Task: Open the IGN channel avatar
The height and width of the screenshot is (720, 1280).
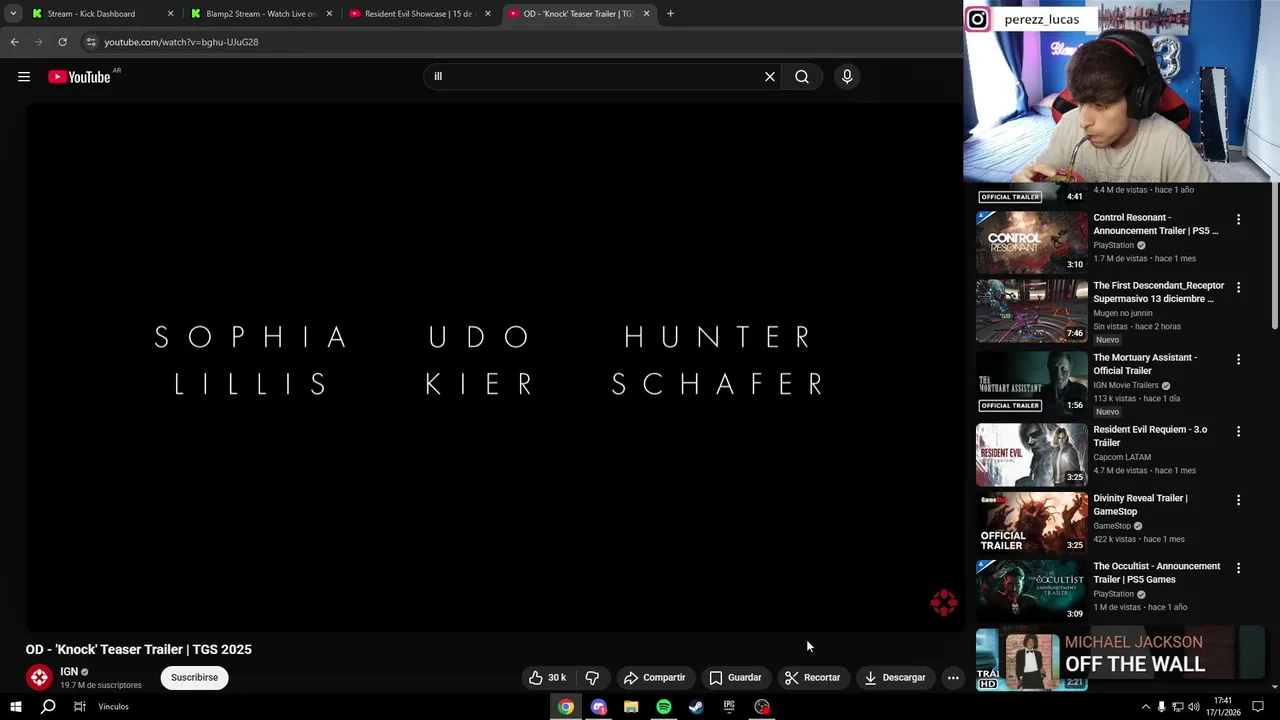Action: point(39,678)
